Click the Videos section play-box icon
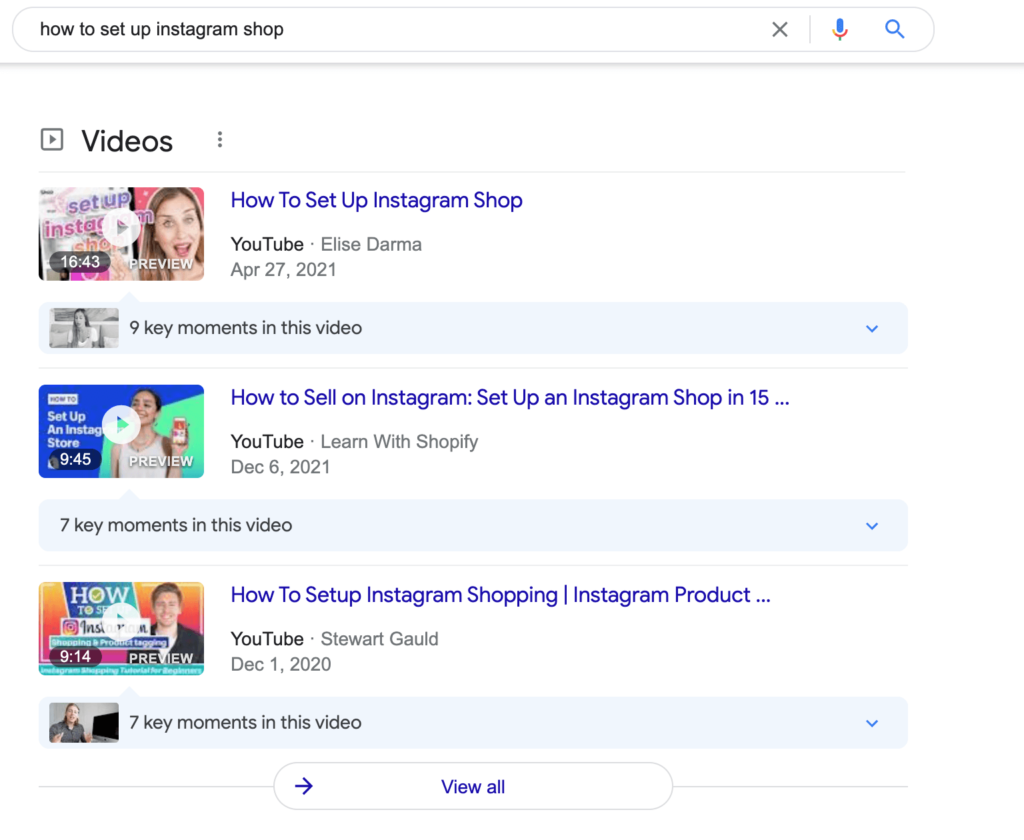 pyautogui.click(x=52, y=140)
